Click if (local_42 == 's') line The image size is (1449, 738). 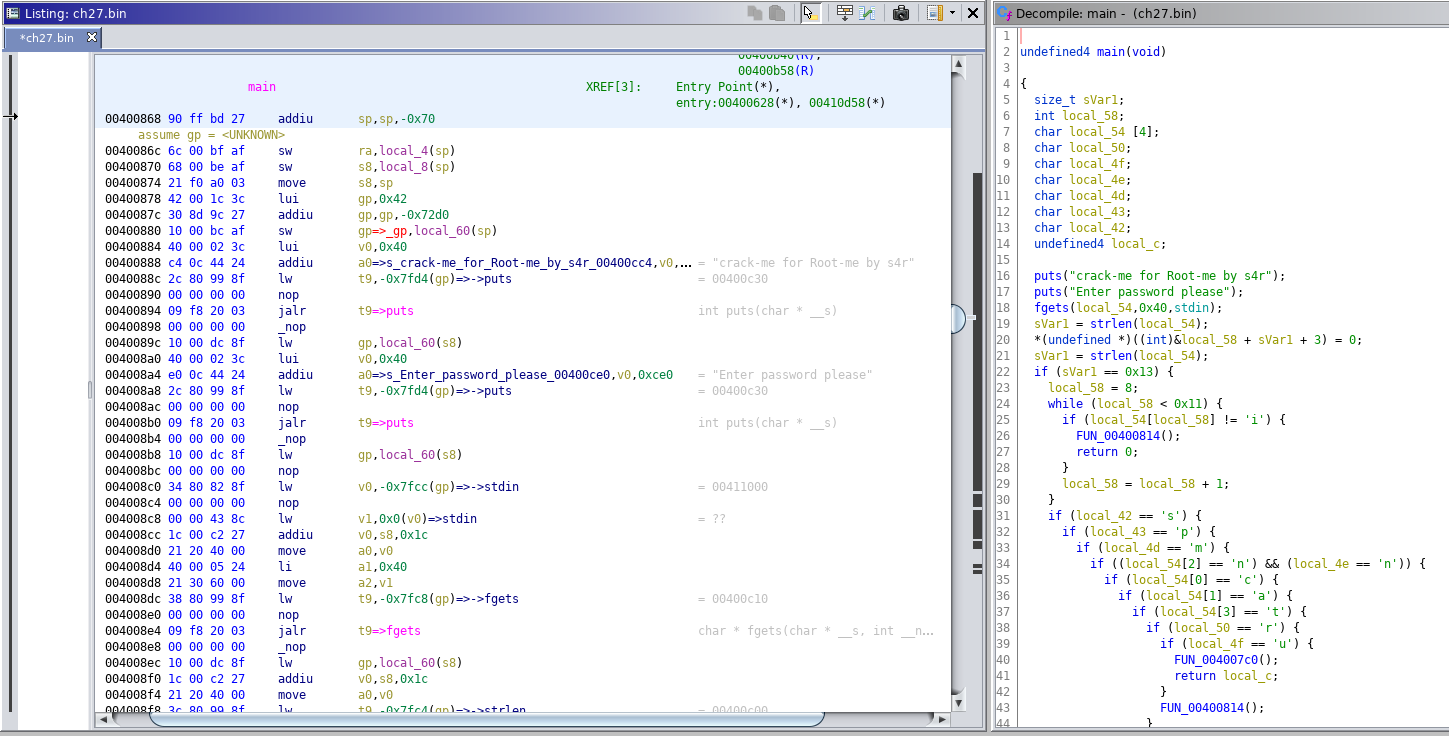[x=1125, y=516]
